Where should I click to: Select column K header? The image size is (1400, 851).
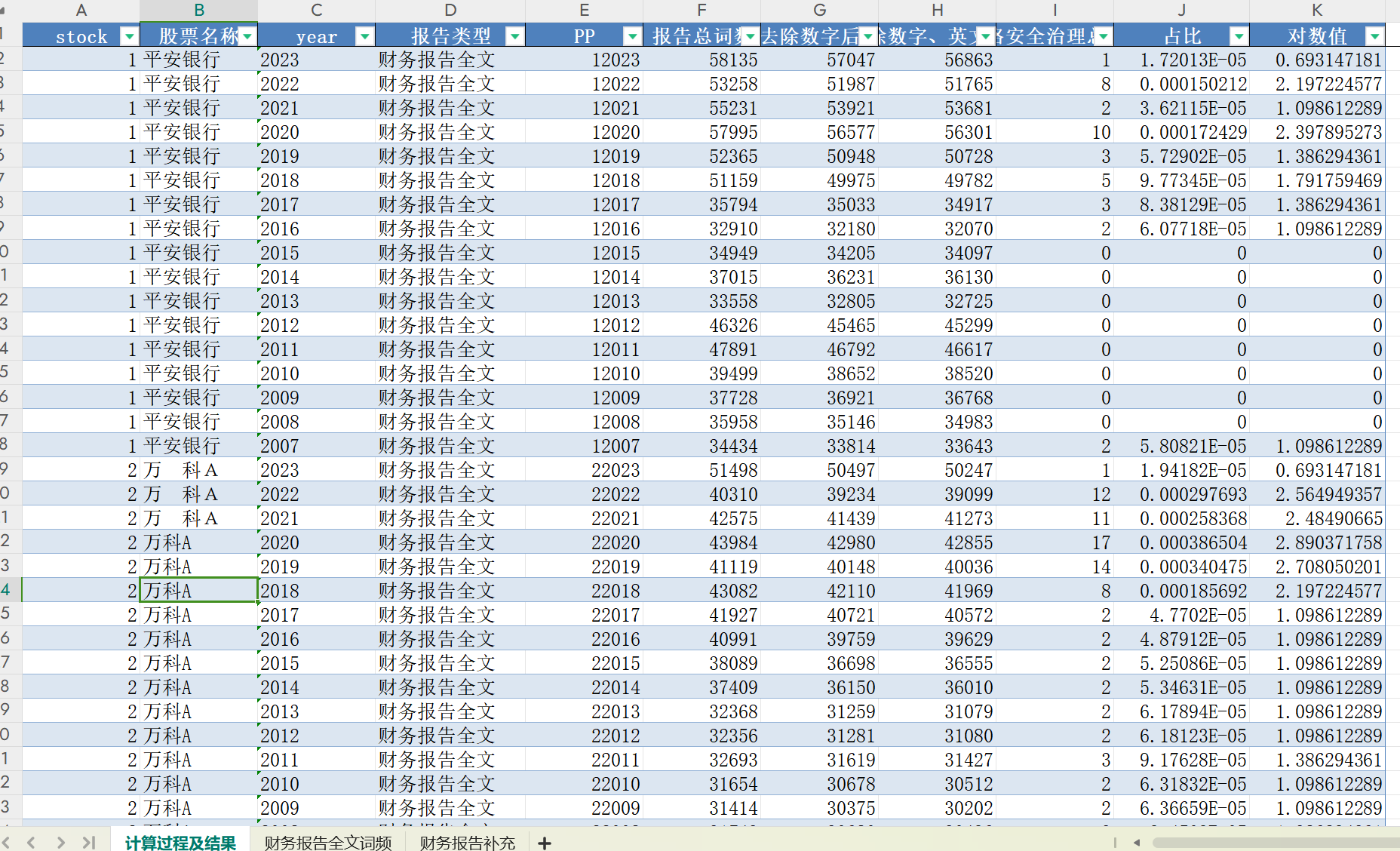coord(1318,11)
